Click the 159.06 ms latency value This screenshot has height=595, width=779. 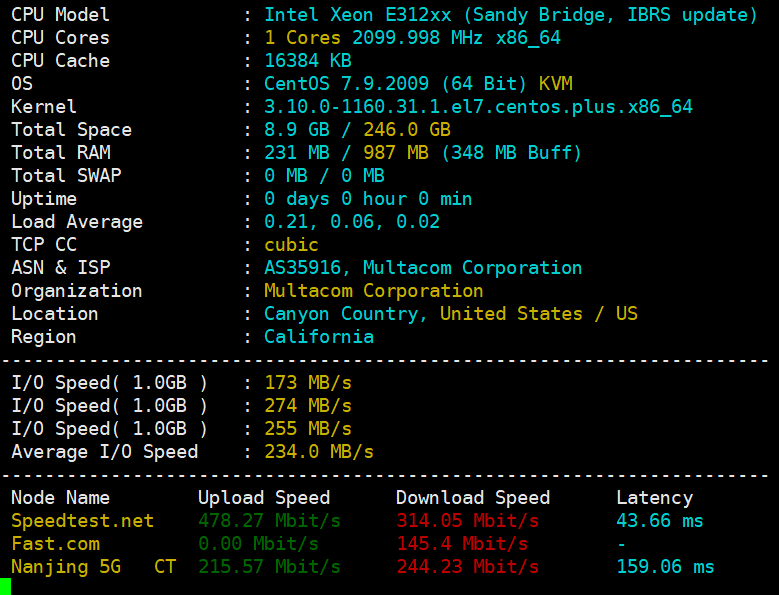[x=665, y=567]
